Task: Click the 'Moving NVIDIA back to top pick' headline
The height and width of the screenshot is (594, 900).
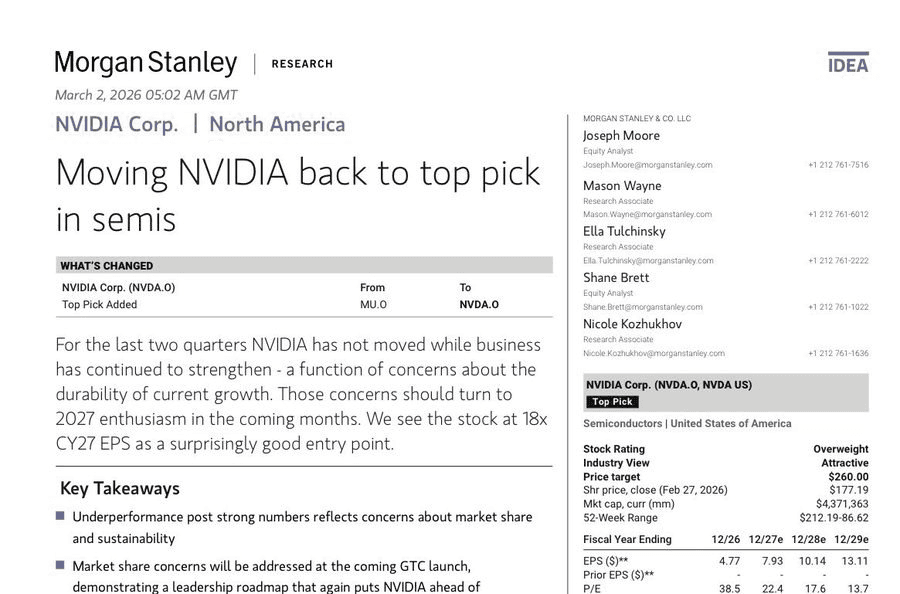Action: tap(298, 194)
